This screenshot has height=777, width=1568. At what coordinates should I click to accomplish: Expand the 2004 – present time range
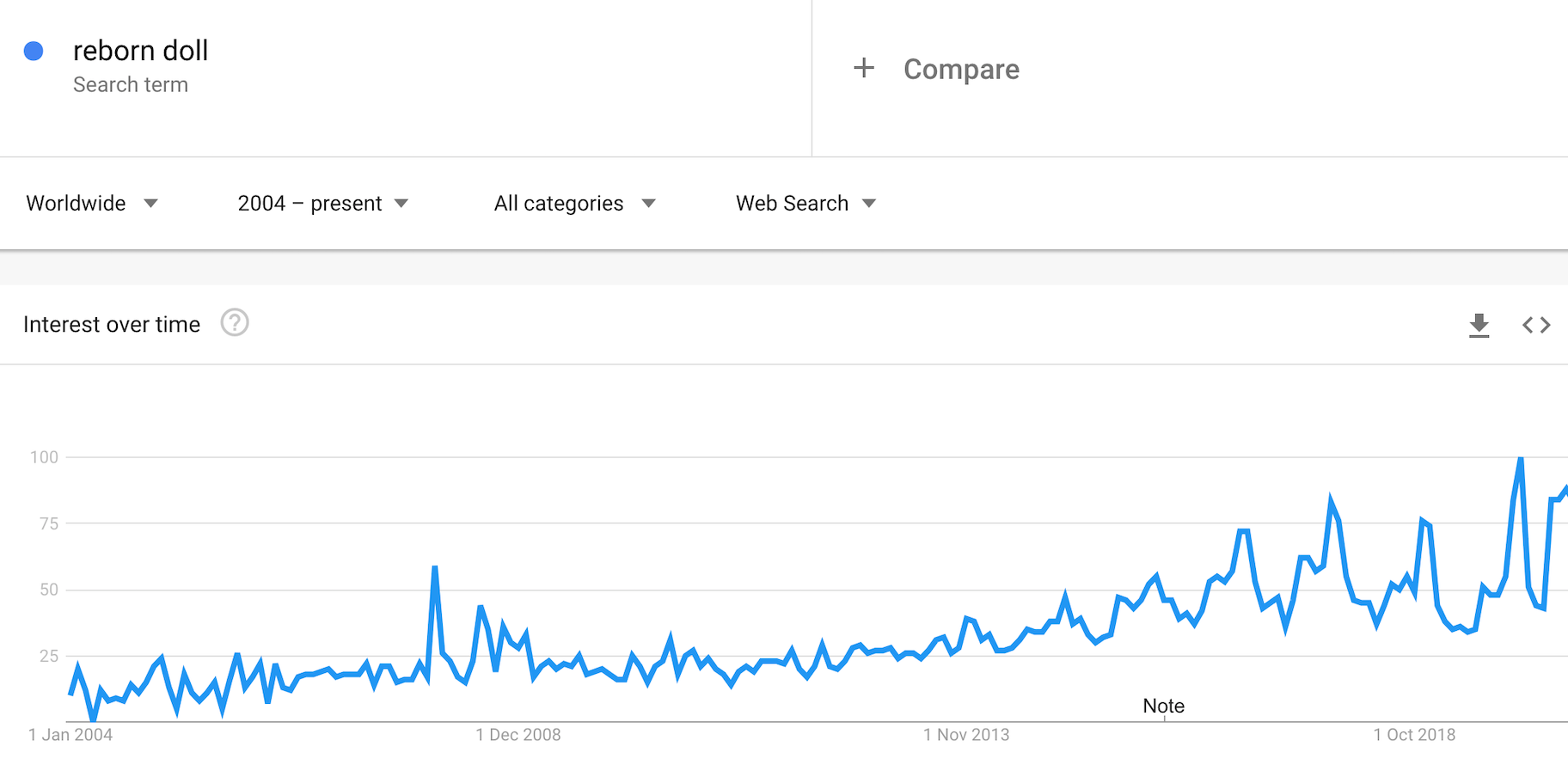322,204
